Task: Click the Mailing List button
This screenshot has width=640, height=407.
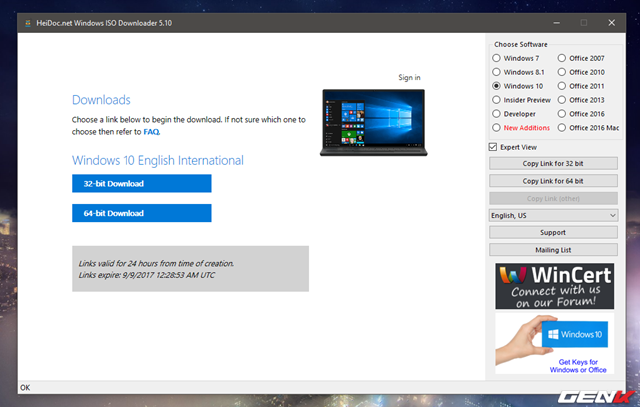Action: tap(553, 250)
